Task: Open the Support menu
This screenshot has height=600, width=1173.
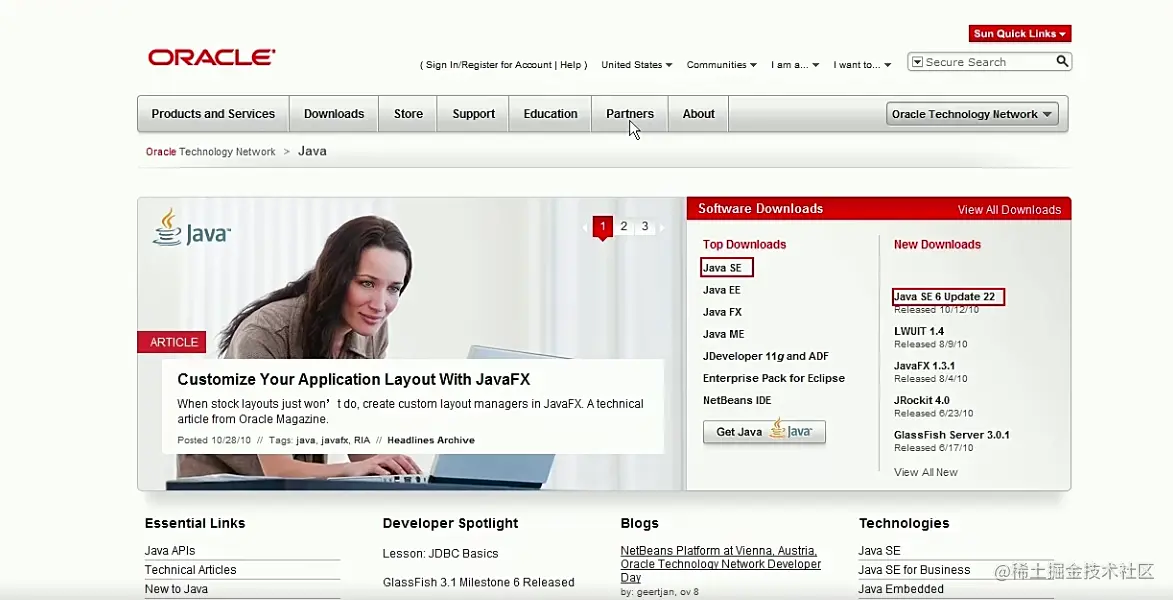Action: [474, 114]
